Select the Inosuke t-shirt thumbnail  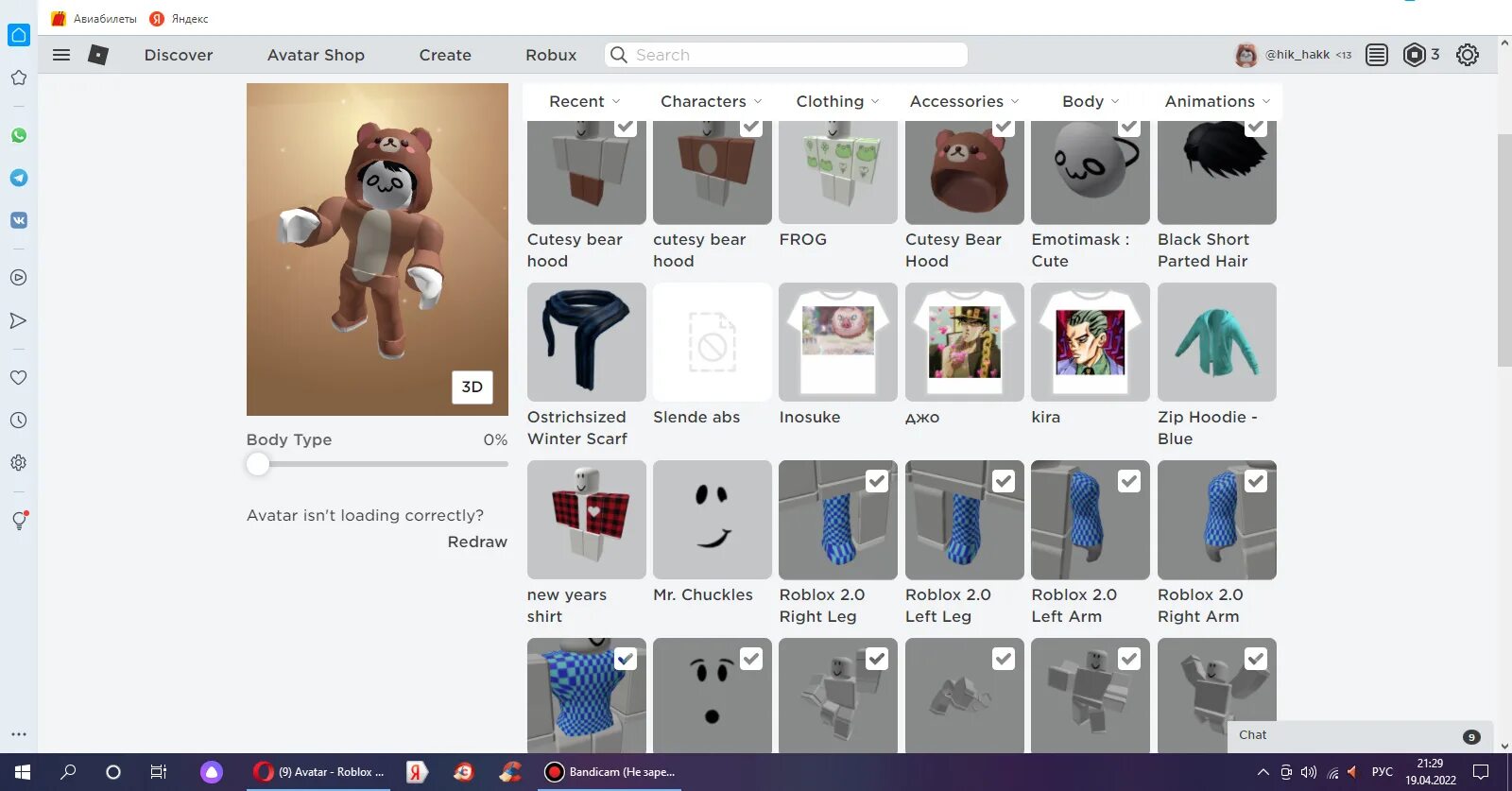[838, 342]
